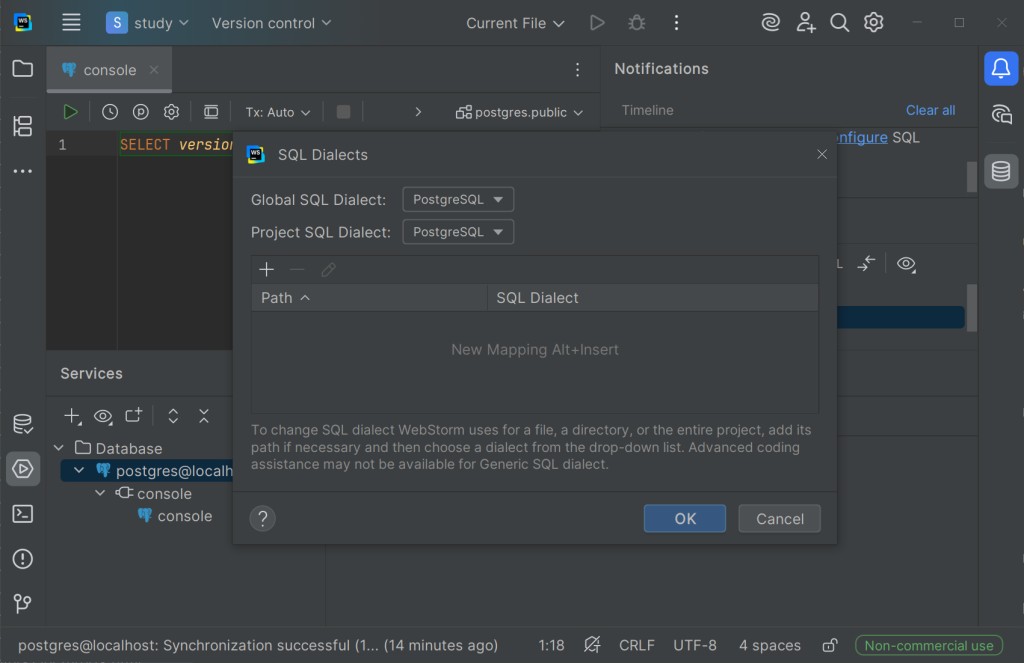Sort mappings by the Path column header
The height and width of the screenshot is (663, 1024).
coord(285,297)
